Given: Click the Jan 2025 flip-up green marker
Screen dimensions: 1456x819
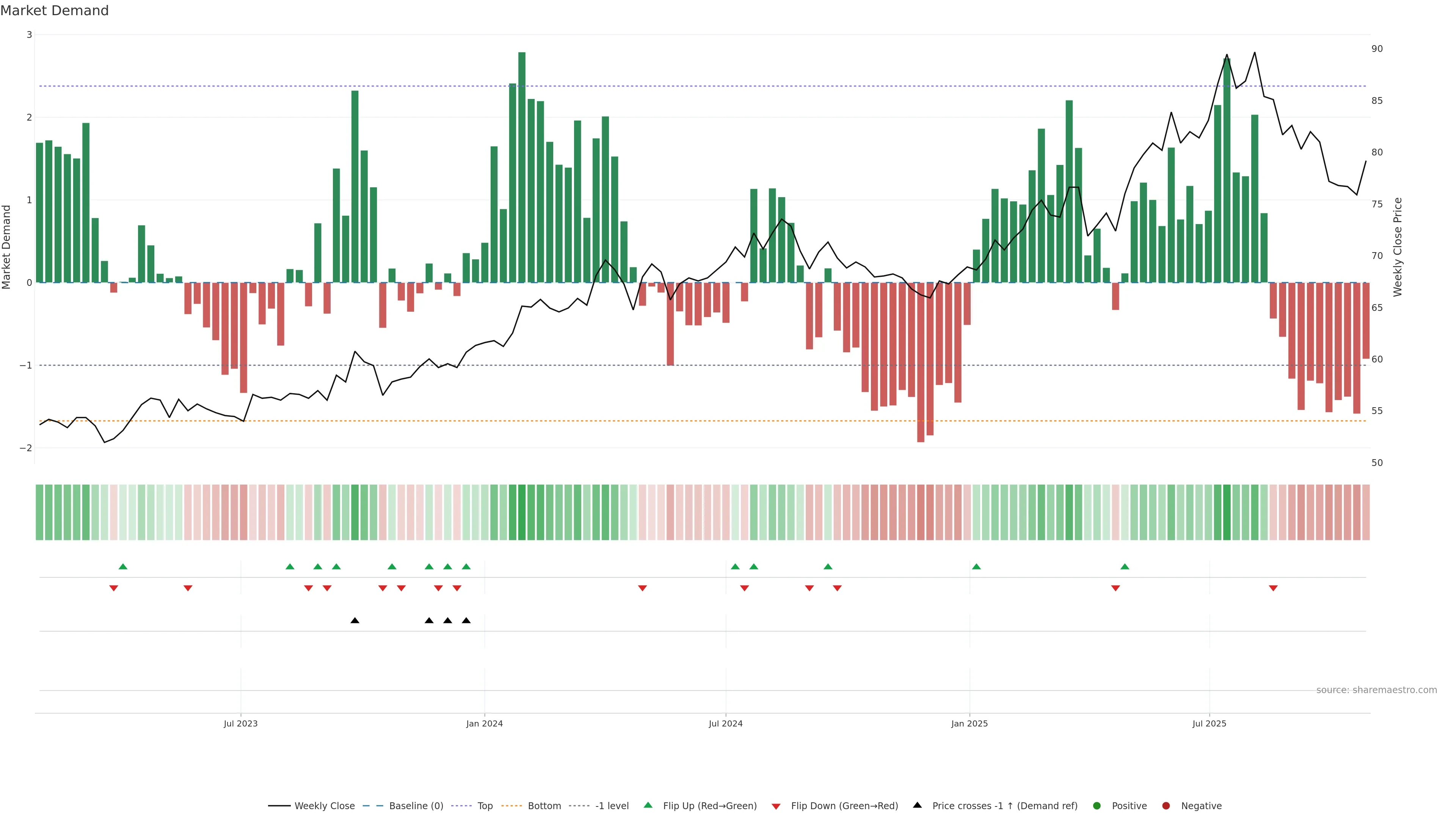Looking at the screenshot, I should point(976,566).
